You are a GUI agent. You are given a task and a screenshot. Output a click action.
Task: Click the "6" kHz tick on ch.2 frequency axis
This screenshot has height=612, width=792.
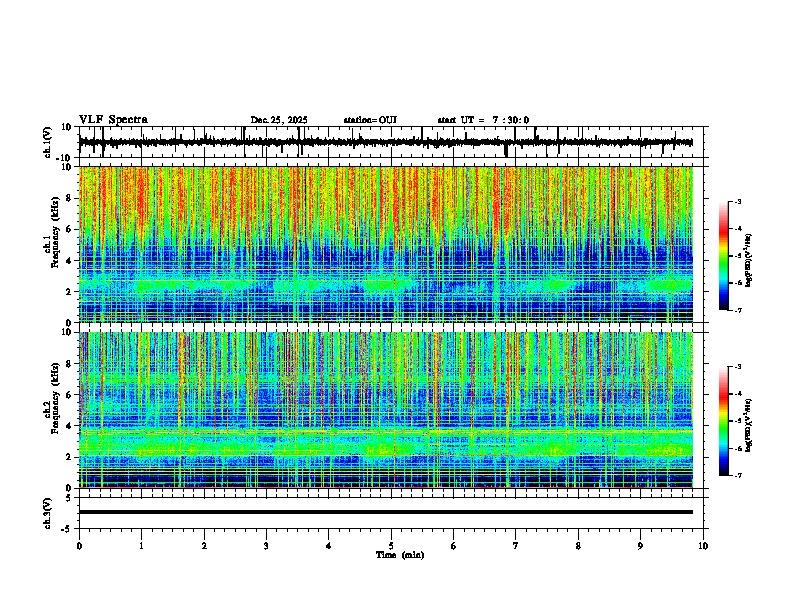pos(70,395)
